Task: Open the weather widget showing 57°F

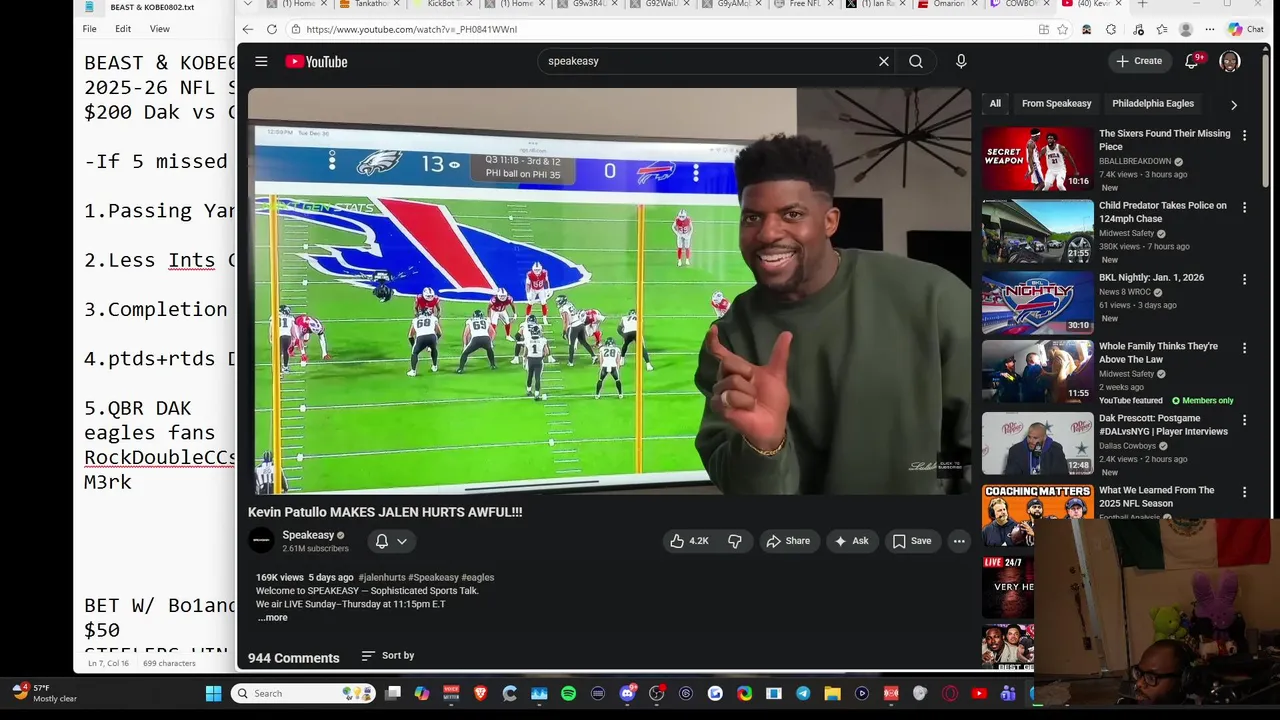Action: pyautogui.click(x=45, y=693)
